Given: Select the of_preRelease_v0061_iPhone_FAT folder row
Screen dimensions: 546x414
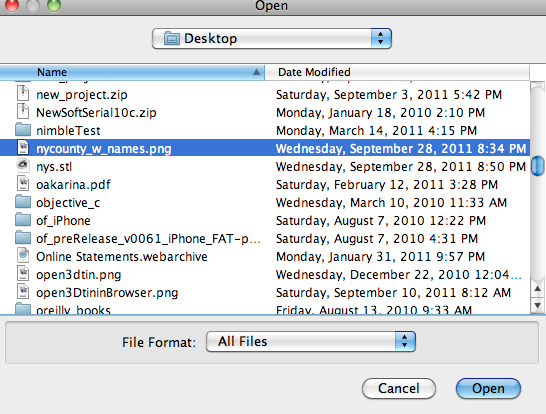Looking at the screenshot, I should [x=265, y=239].
